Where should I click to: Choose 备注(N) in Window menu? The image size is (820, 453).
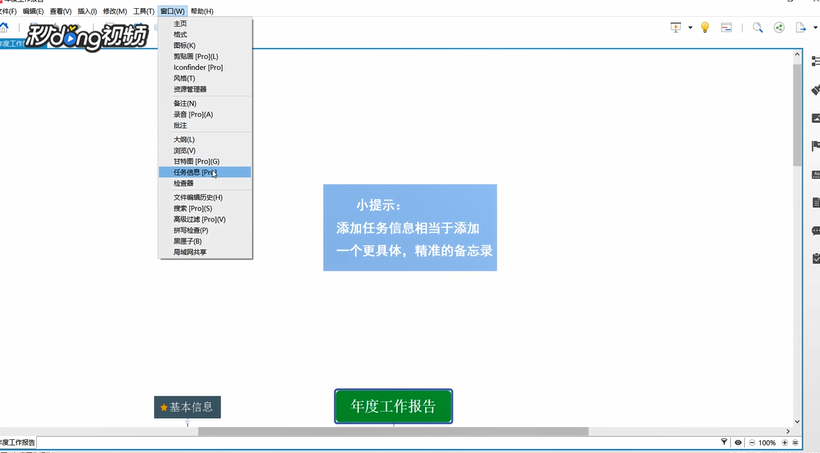pyautogui.click(x=205, y=104)
